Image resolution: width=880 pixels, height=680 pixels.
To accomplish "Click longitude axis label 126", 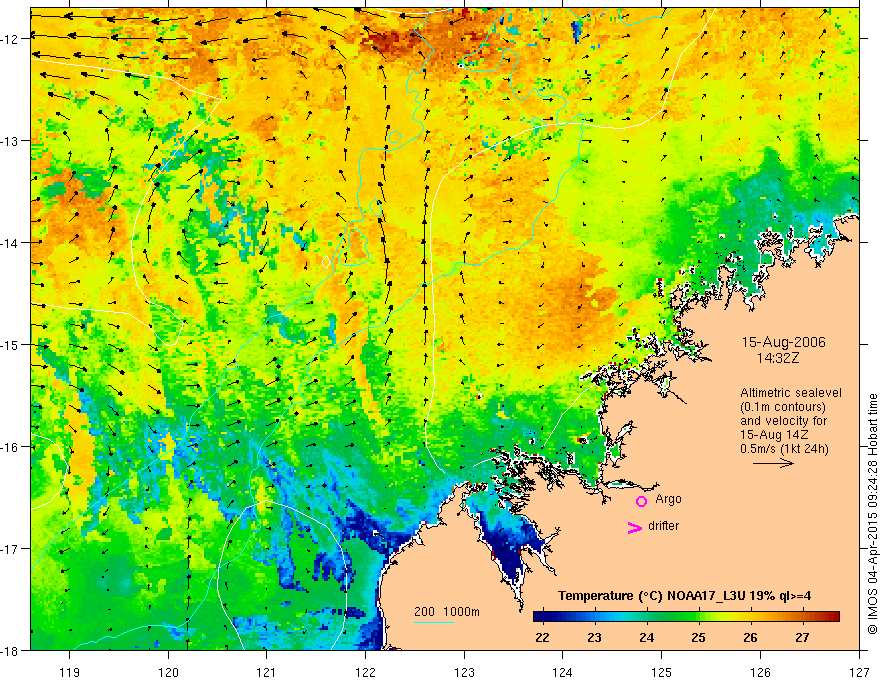I will click(x=760, y=672).
